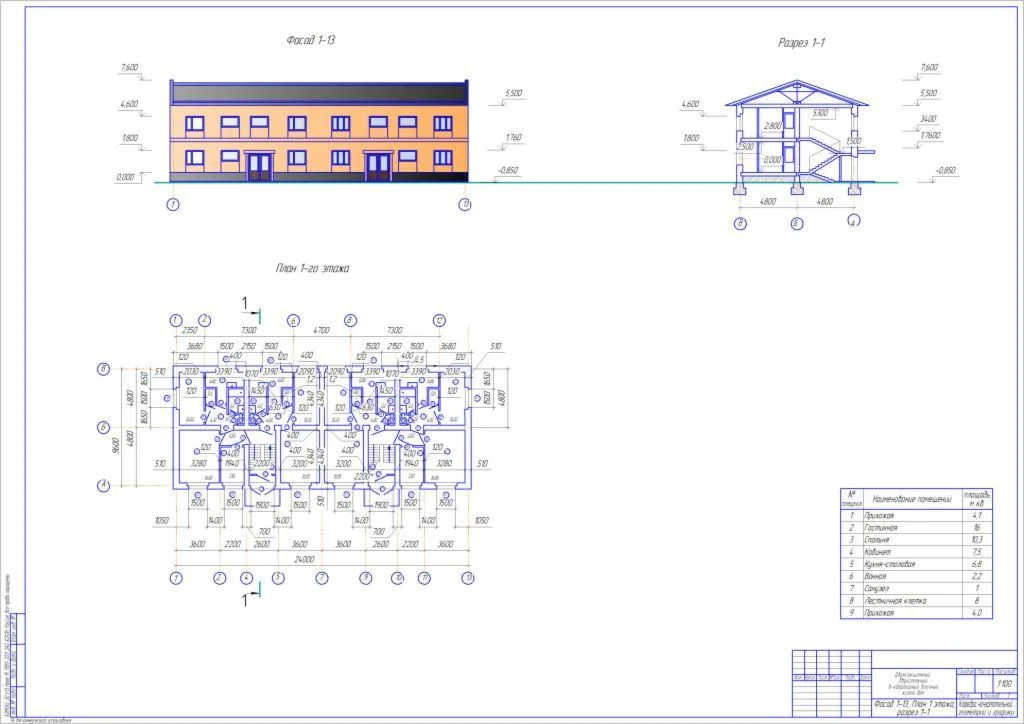Click the 'Наименование помещений' table header

pos(912,499)
